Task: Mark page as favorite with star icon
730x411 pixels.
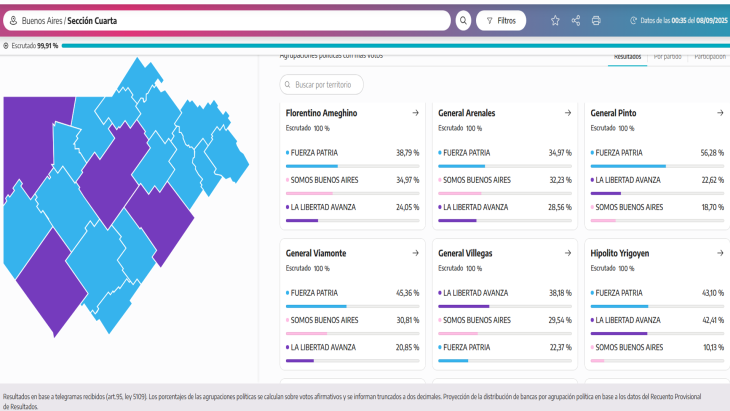Action: click(555, 20)
